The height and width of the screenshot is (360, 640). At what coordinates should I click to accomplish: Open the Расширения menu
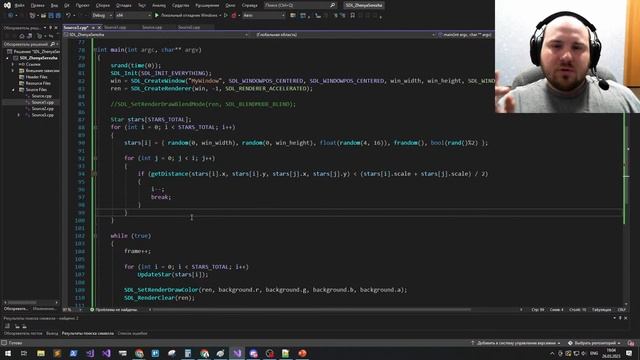(x=207, y=6)
